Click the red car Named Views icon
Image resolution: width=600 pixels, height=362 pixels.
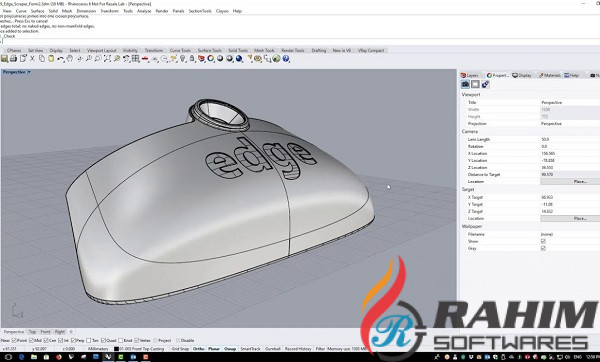145,59
